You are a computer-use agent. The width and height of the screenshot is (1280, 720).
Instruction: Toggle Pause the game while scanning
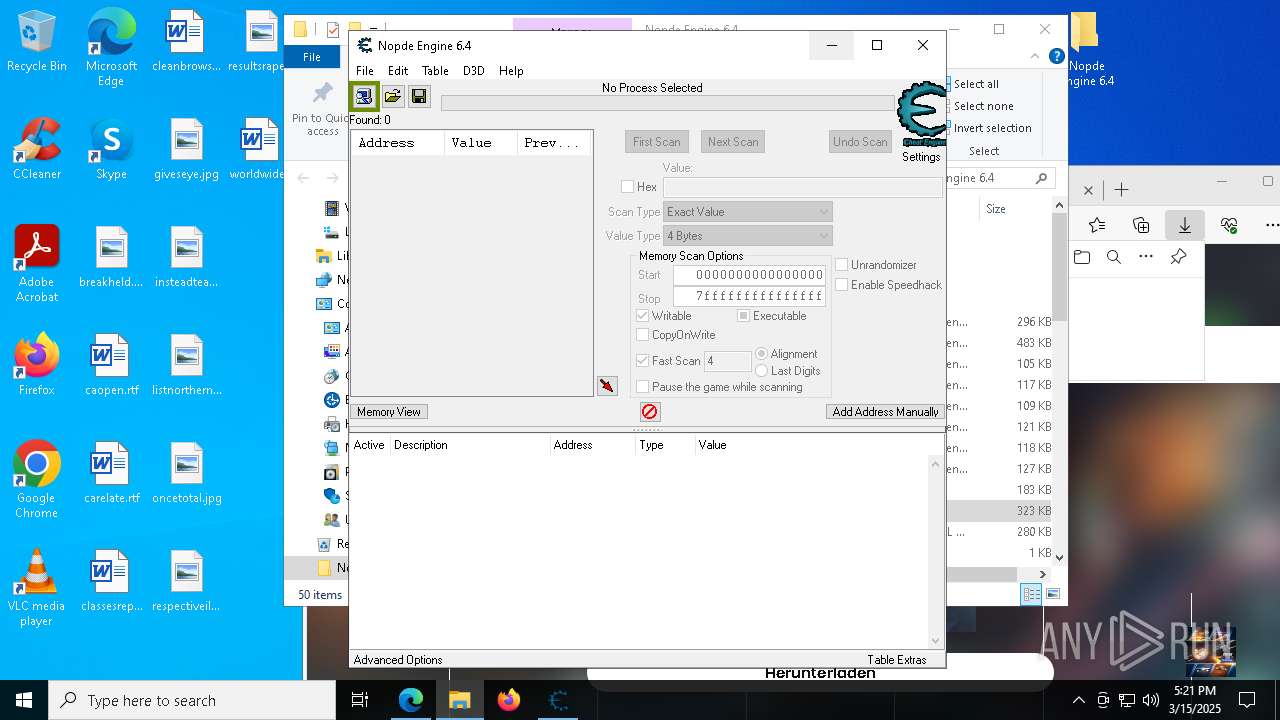tap(643, 387)
